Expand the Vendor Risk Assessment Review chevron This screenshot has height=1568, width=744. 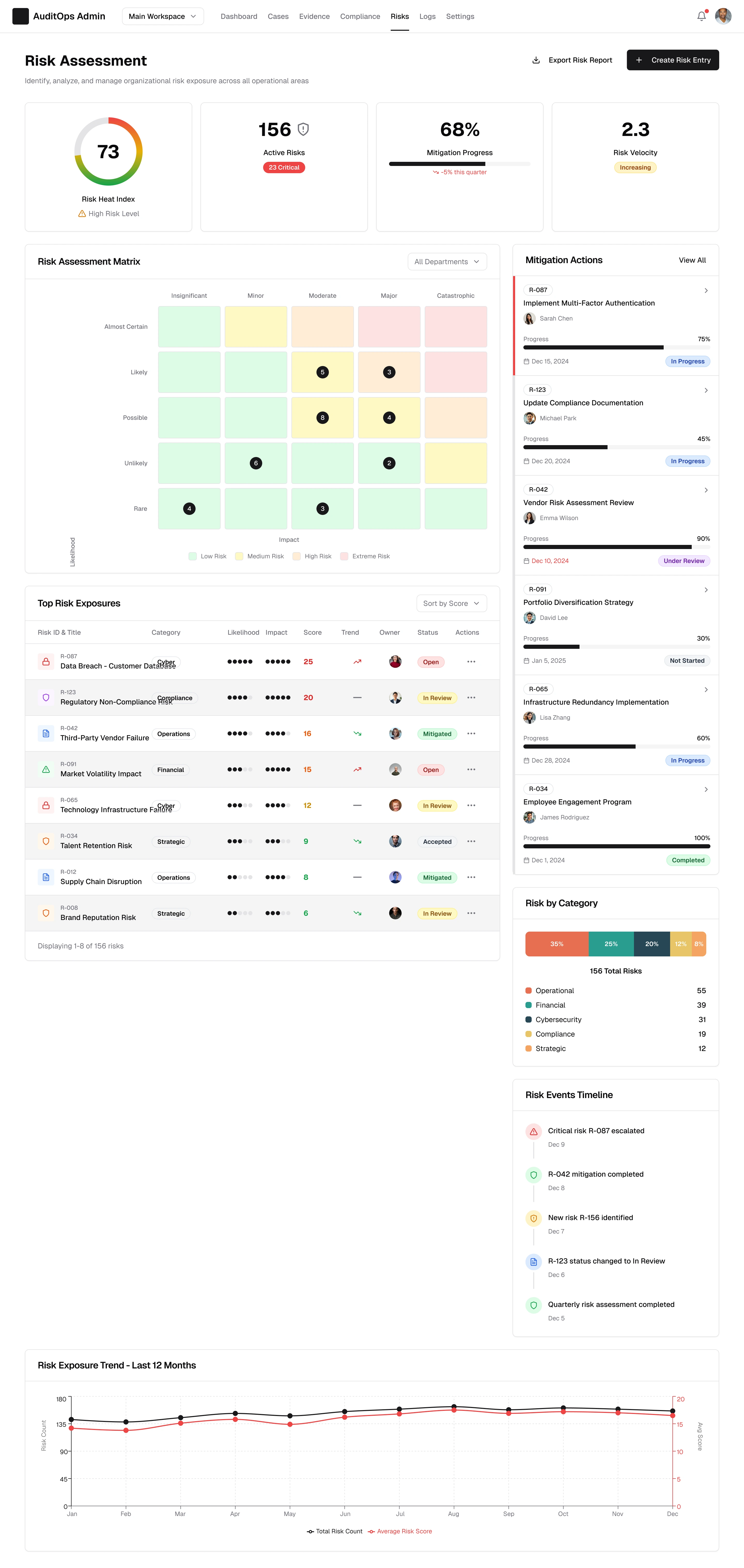706,490
